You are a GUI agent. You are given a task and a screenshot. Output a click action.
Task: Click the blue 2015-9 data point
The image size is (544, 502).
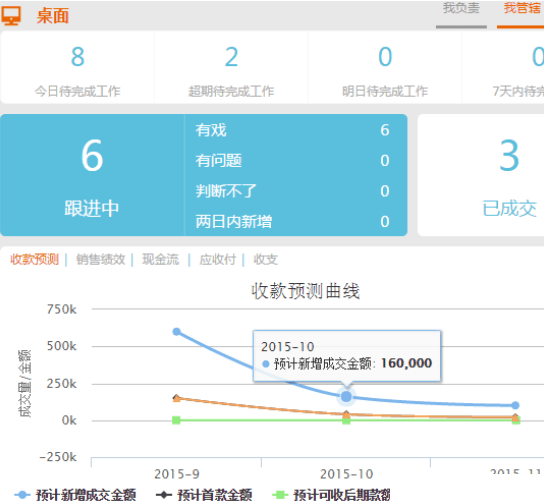point(177,332)
